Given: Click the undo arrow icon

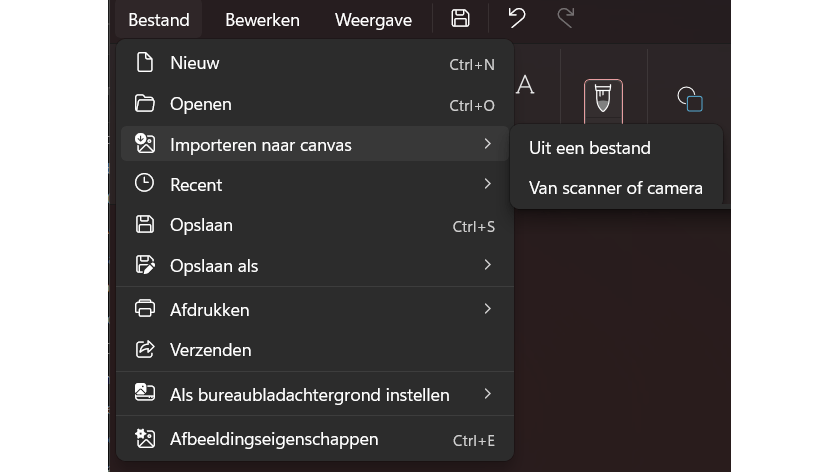Looking at the screenshot, I should (516, 18).
